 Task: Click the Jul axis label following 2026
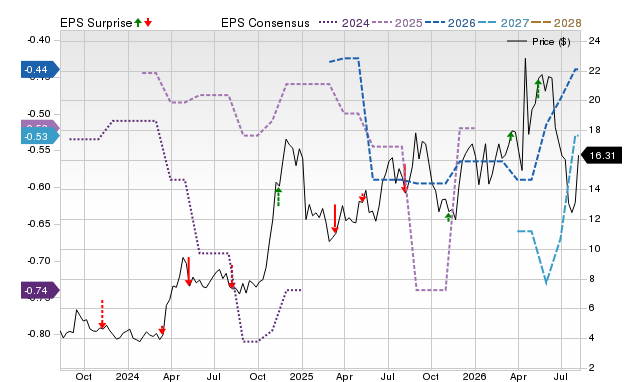[561, 376]
